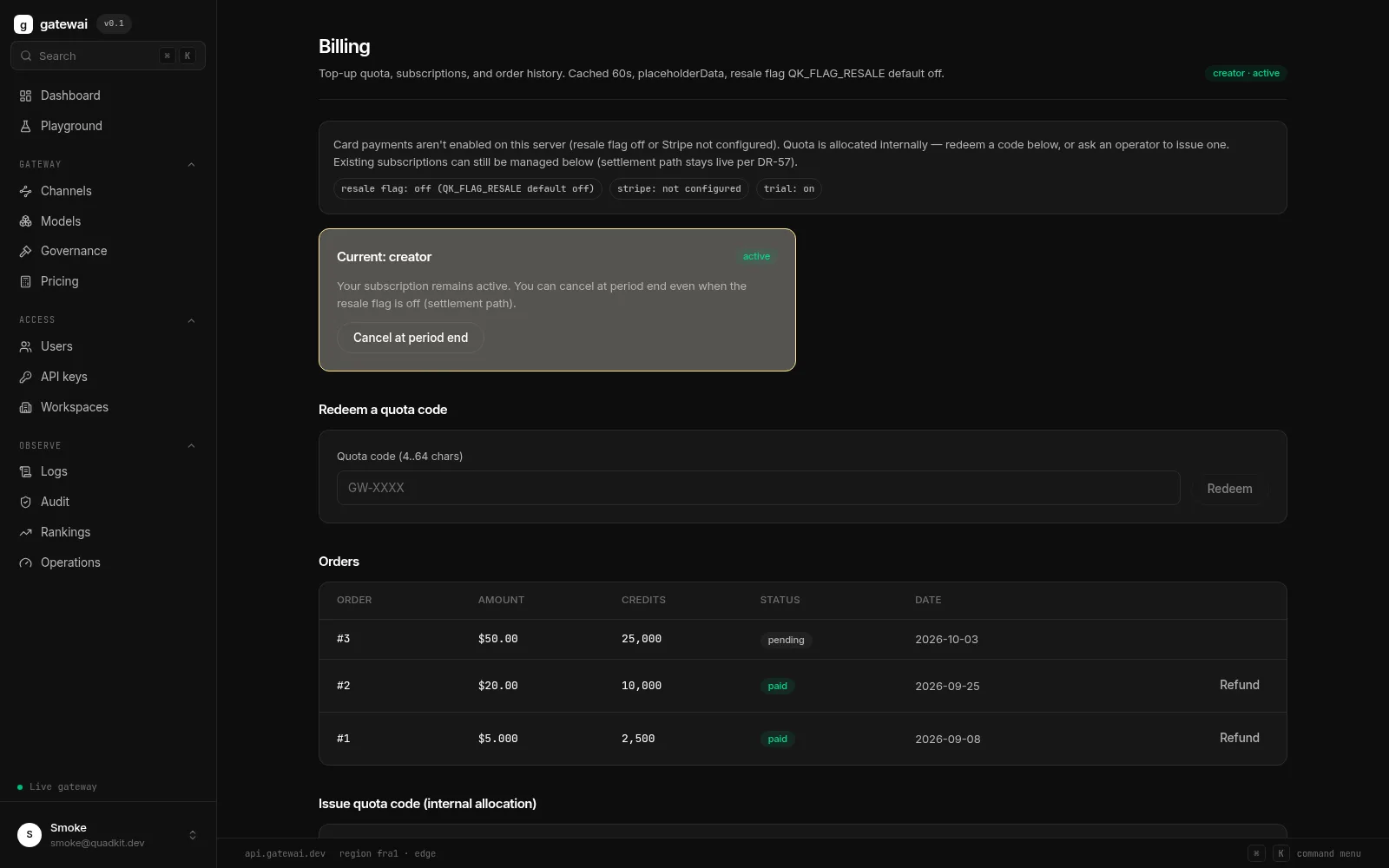Click the search magnifier icon
The image size is (1389, 868).
26,56
